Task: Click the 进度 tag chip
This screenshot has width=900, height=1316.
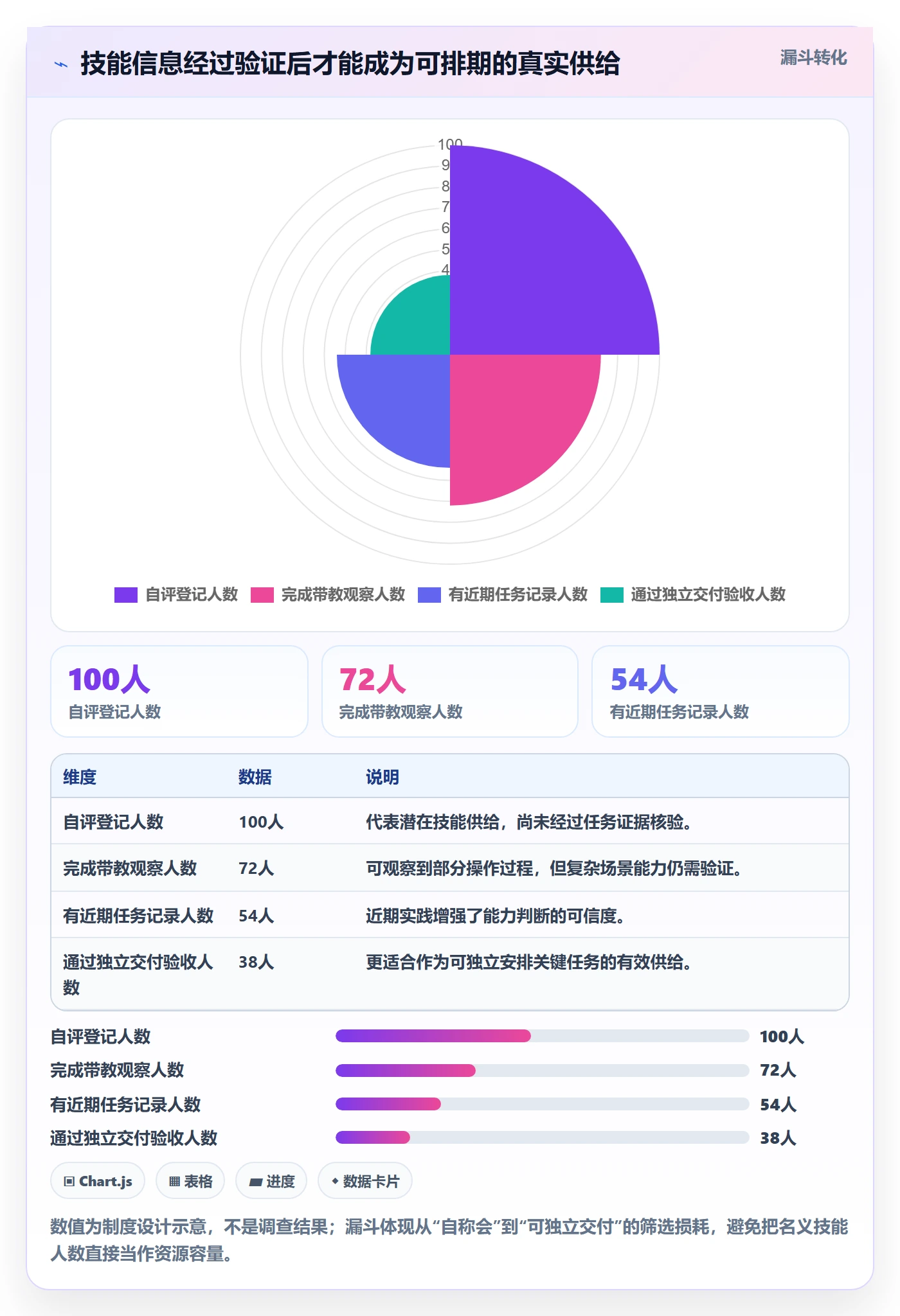Action: (x=271, y=1181)
